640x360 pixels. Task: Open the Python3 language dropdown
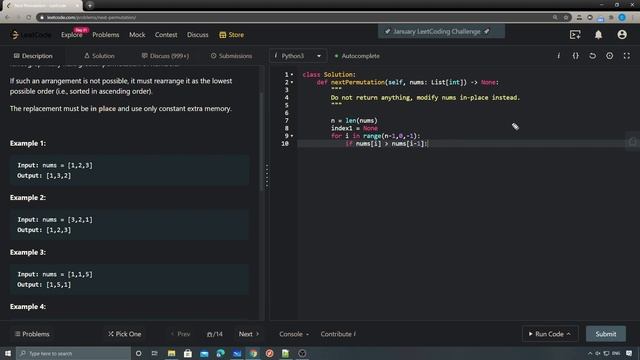[298, 56]
